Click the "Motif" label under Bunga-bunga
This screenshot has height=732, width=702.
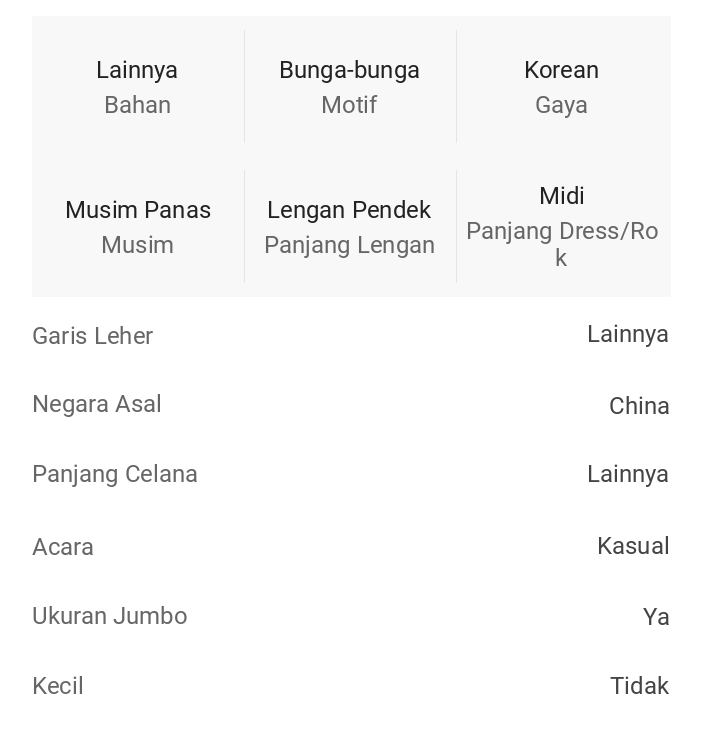tap(349, 105)
